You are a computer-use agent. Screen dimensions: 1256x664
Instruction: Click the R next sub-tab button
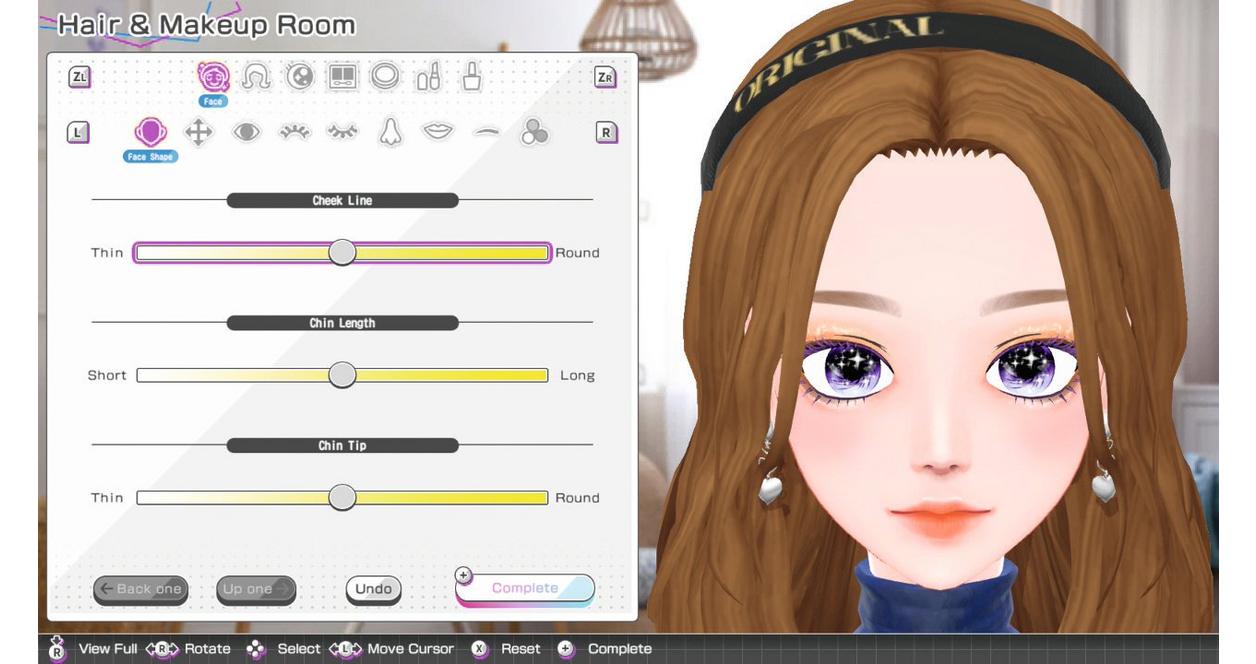(x=606, y=132)
